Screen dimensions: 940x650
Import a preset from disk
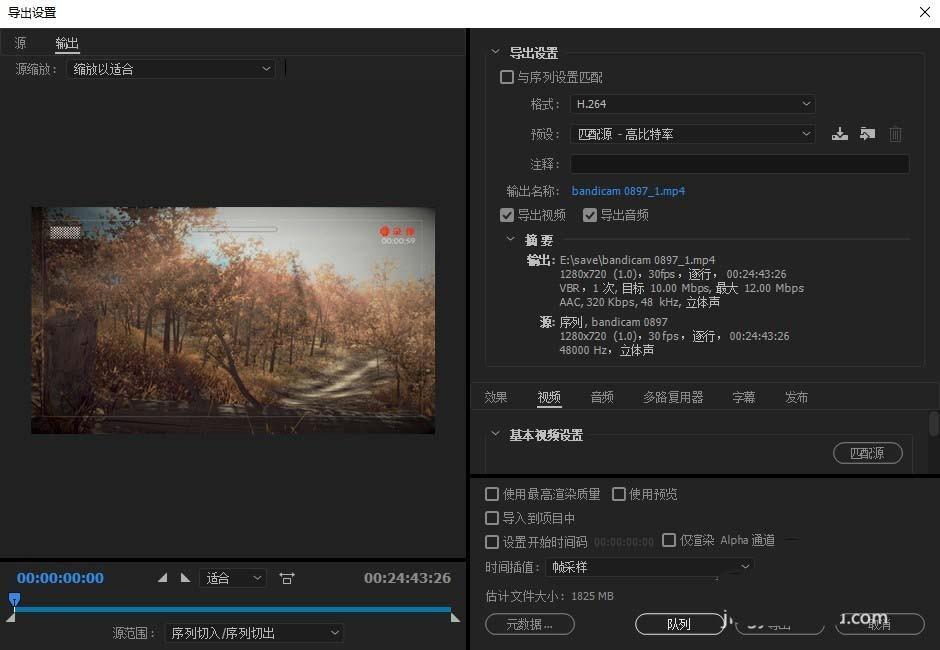[867, 133]
